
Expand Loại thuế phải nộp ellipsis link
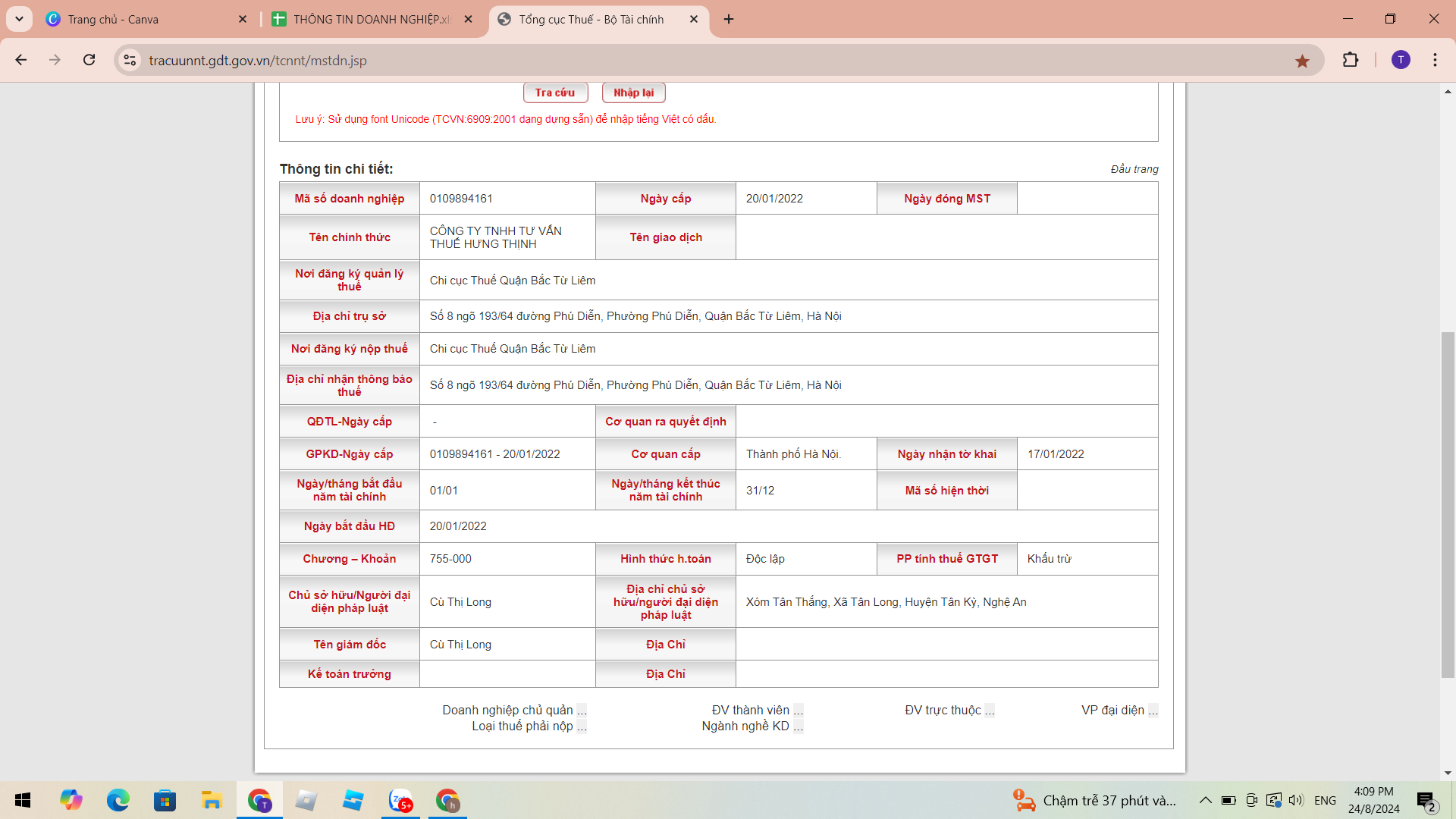tap(582, 726)
